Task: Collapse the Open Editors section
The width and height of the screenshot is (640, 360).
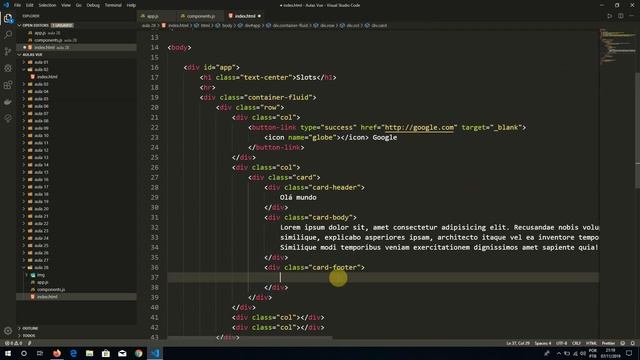Action: [19, 25]
